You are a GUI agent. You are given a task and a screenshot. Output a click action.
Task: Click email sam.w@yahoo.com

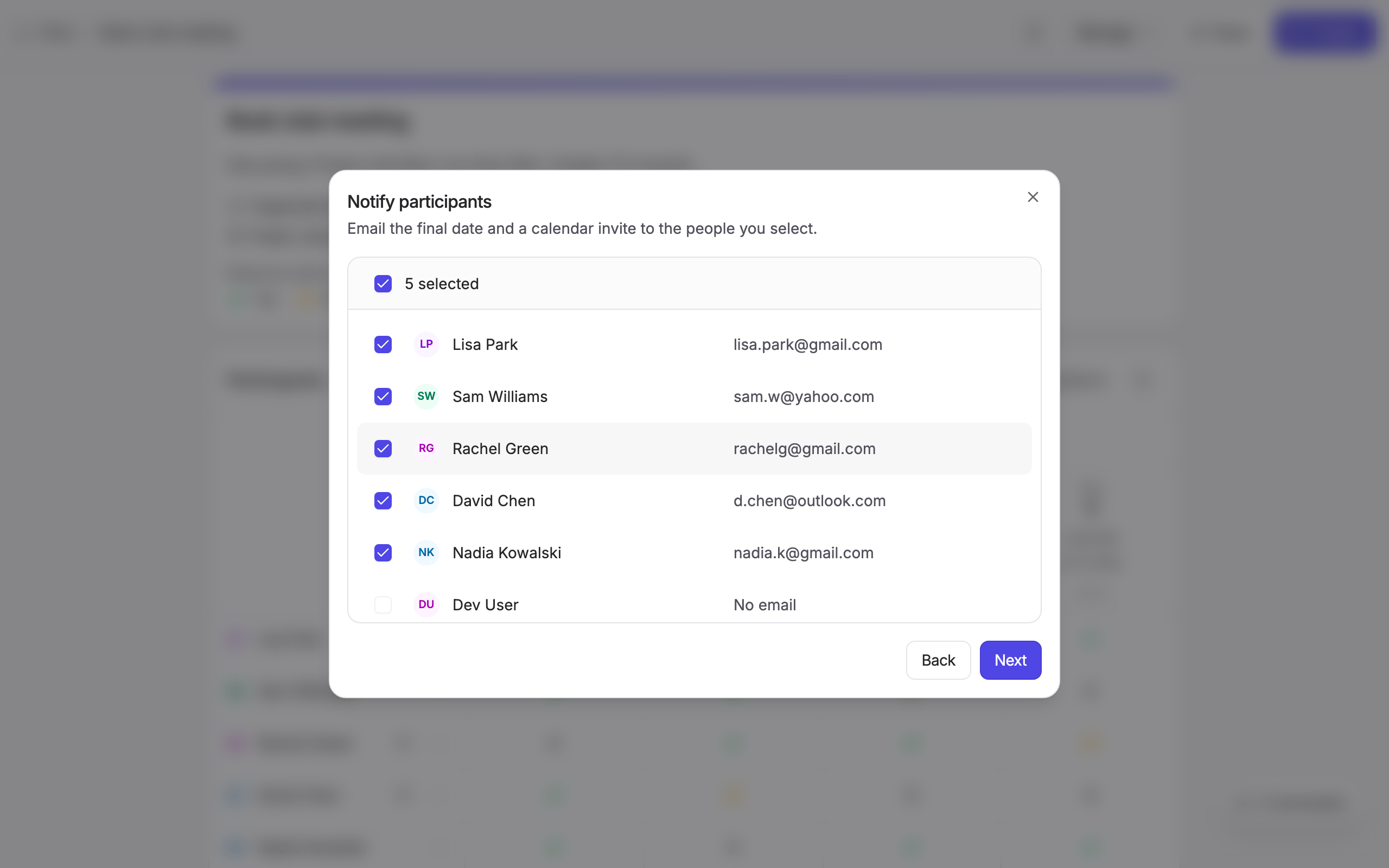[x=804, y=397]
